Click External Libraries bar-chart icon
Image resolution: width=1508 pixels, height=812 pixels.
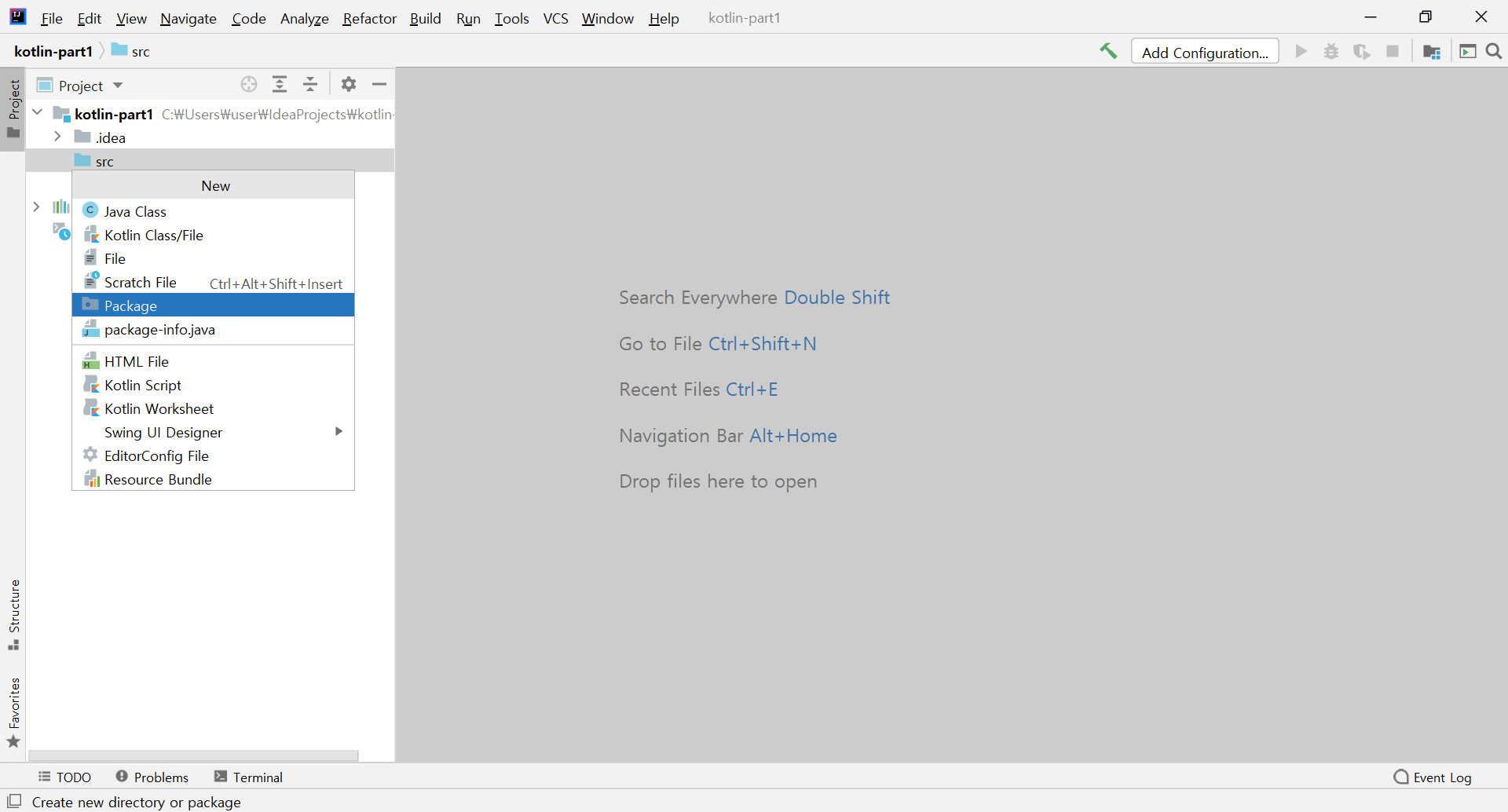pos(61,207)
